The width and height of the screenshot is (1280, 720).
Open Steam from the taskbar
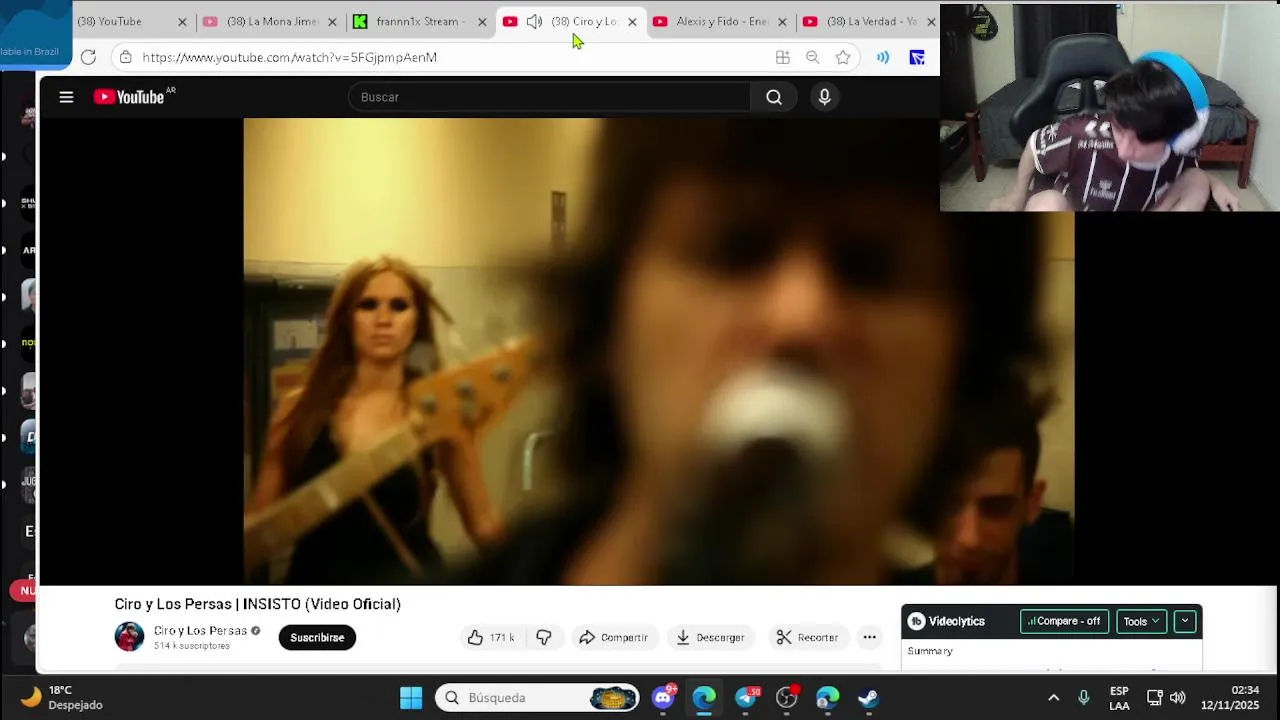click(x=869, y=697)
